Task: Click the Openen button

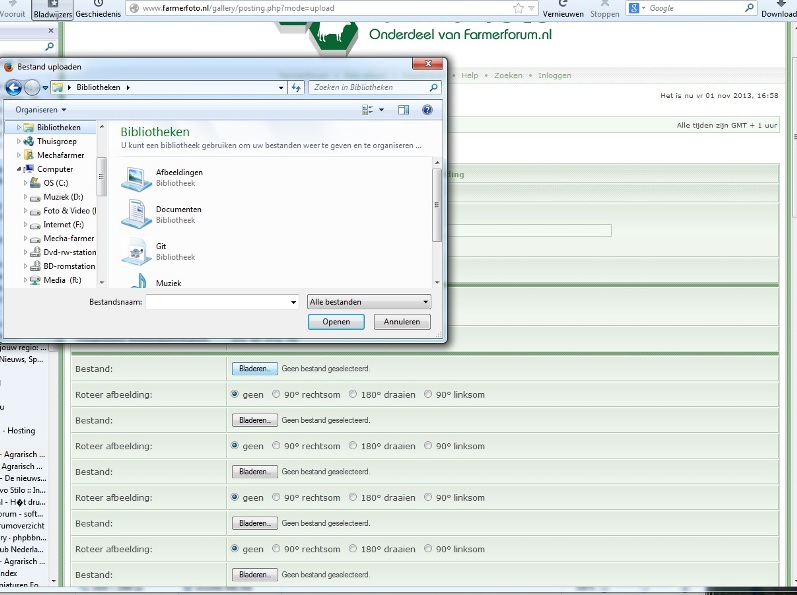Action: click(x=336, y=322)
